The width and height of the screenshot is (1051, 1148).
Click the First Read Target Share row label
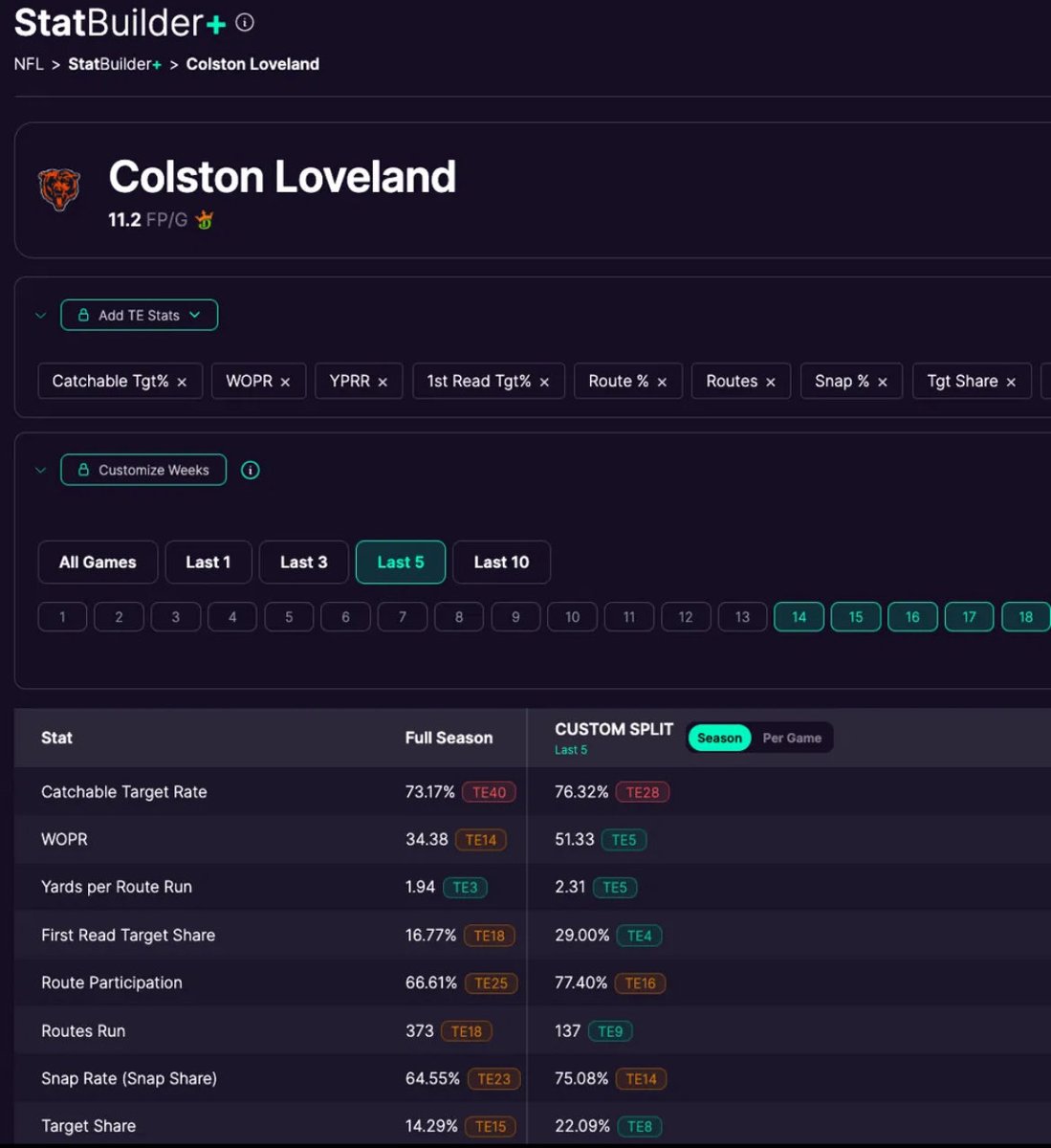coord(128,936)
